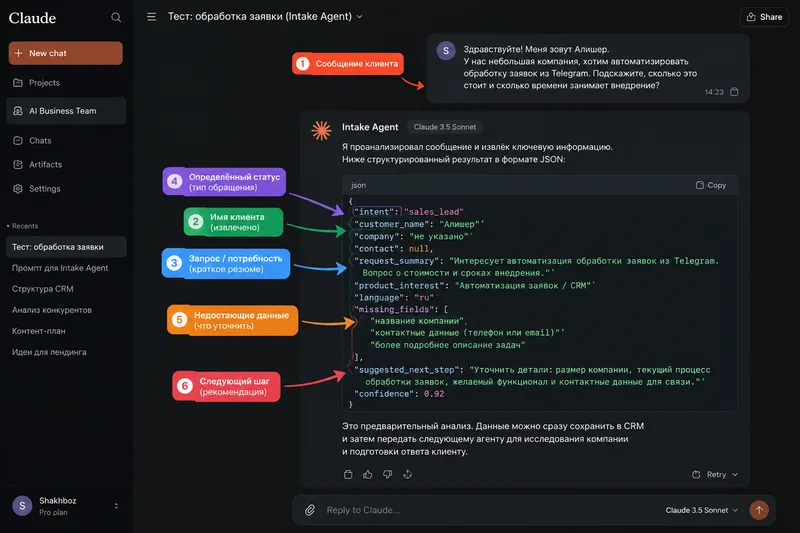Go to Chats in sidebar
This screenshot has height=533, width=800.
[66, 140]
